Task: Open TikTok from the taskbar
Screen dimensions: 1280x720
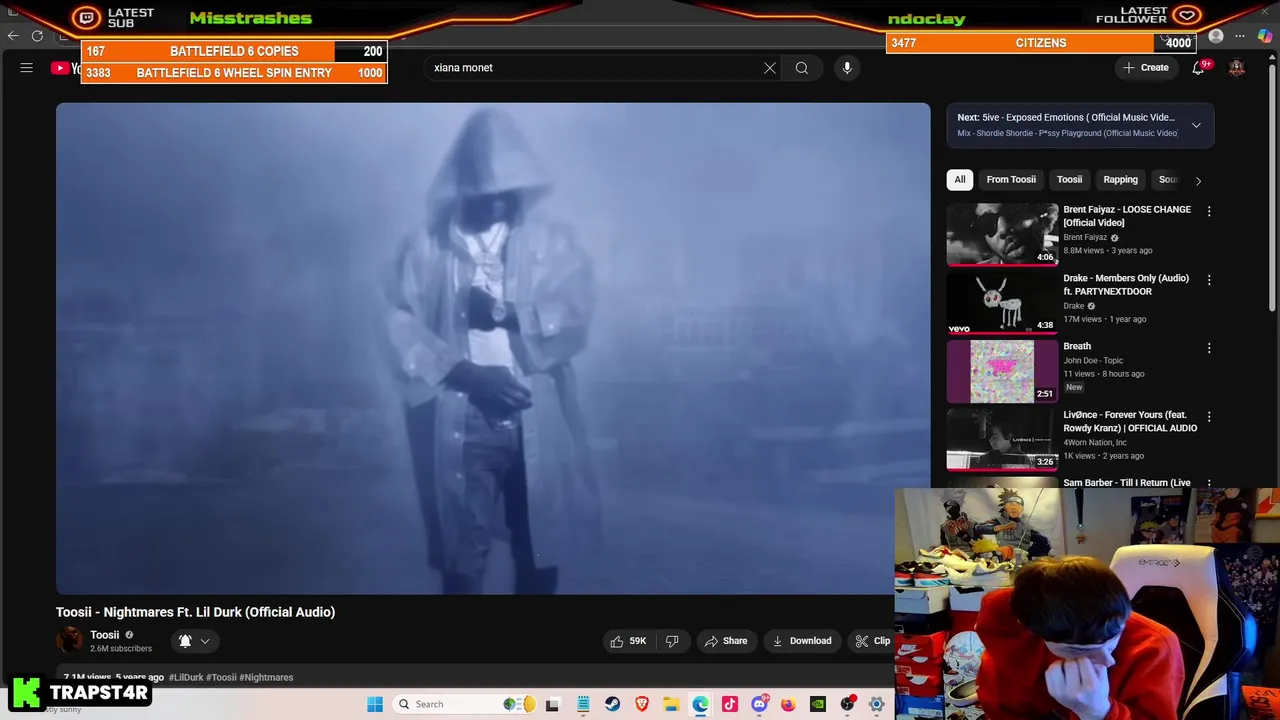Action: (x=730, y=704)
